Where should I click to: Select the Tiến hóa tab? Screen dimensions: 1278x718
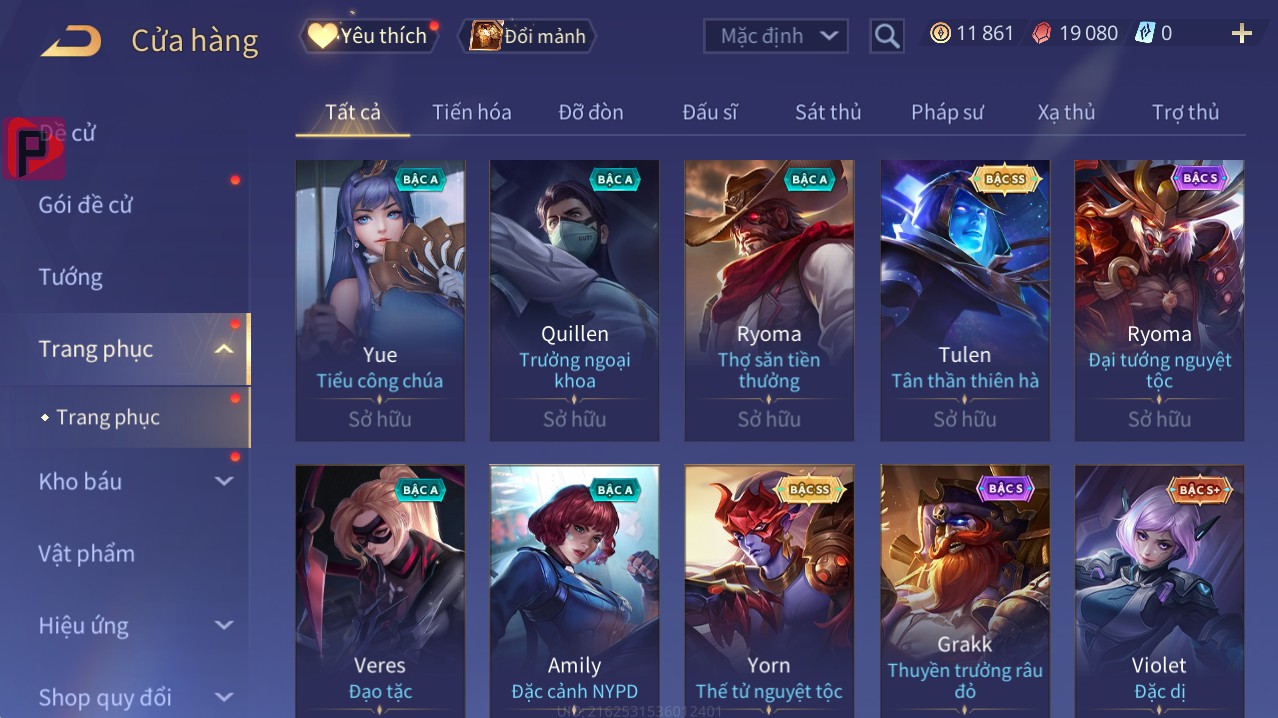pyautogui.click(x=471, y=112)
